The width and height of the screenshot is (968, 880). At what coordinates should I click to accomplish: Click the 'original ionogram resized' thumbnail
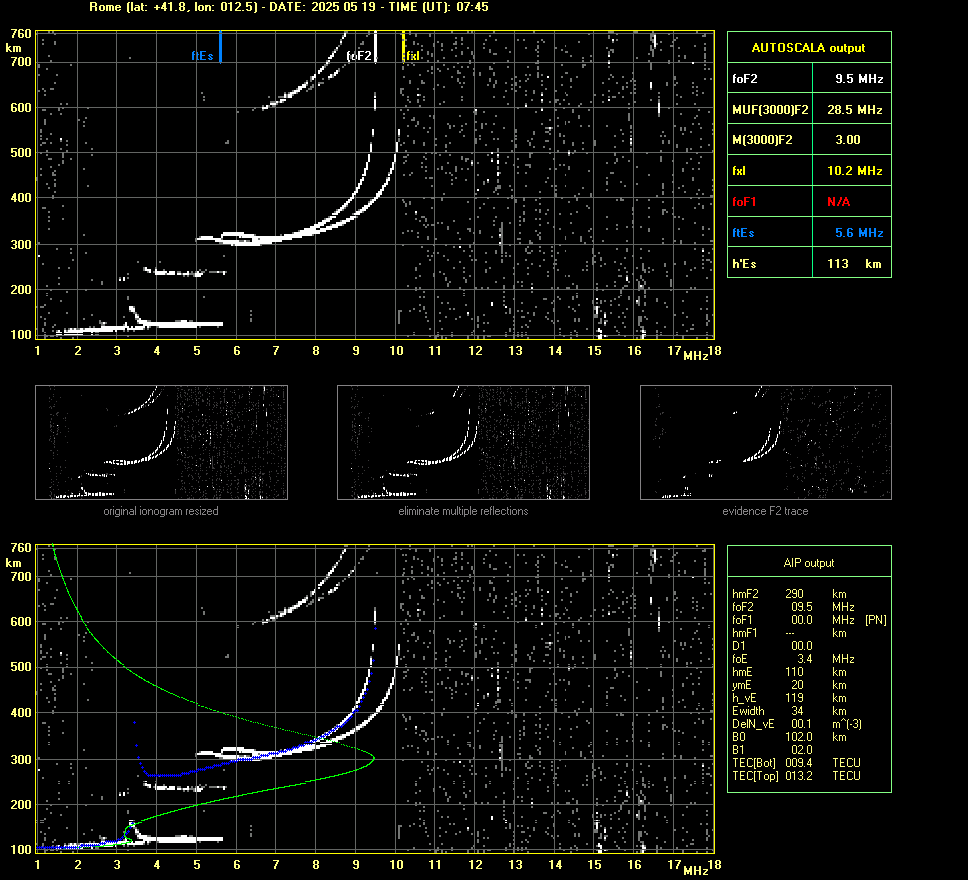pos(161,442)
